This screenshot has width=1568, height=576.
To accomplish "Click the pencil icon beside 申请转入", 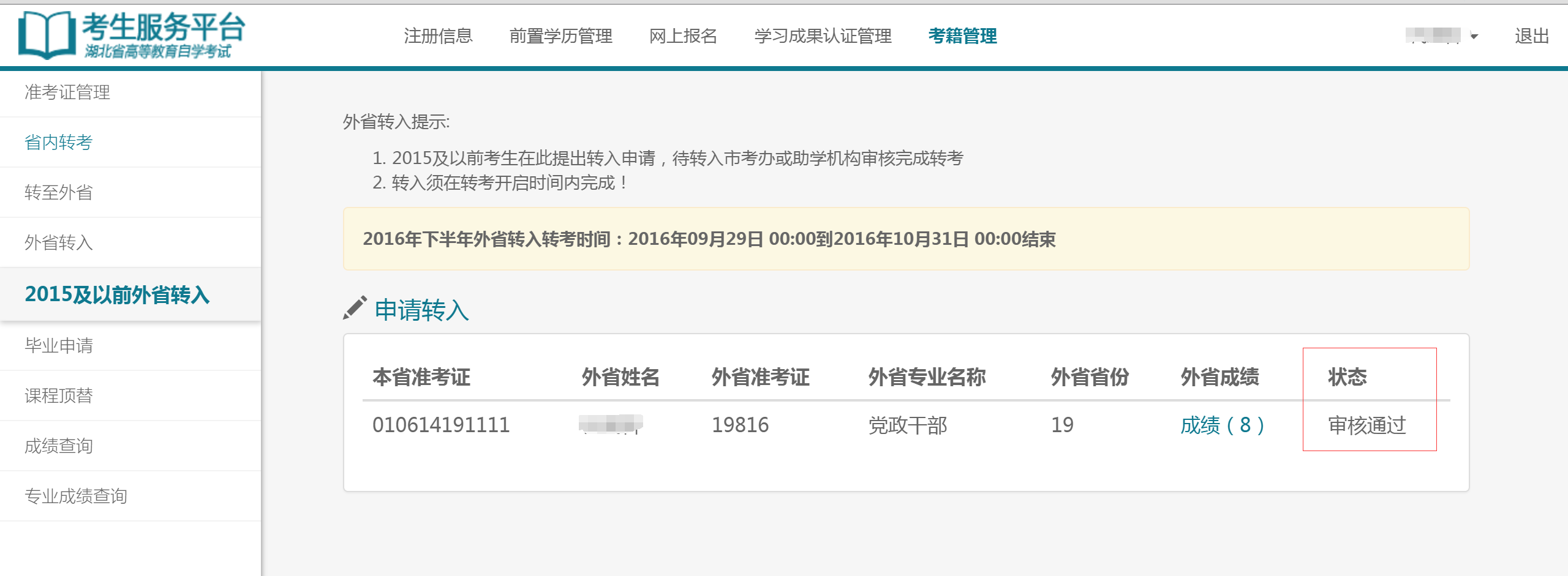I will pos(355,308).
